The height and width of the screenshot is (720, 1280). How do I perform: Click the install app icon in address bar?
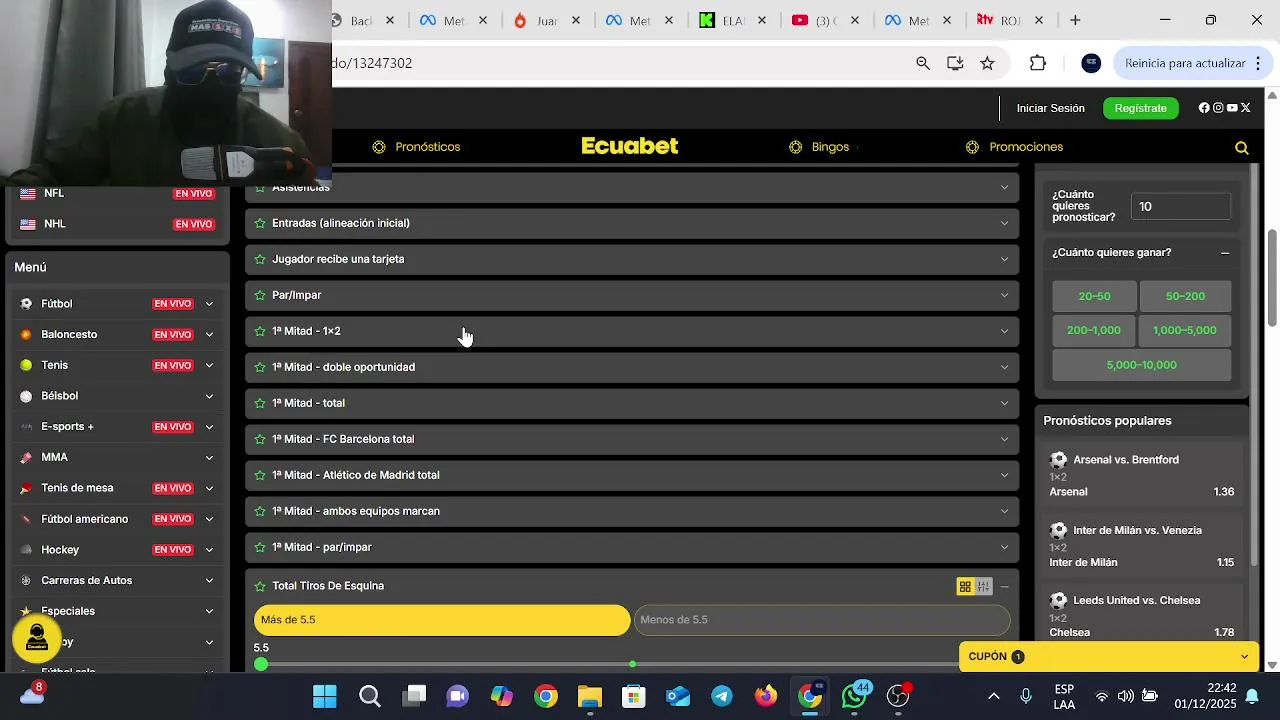[955, 63]
